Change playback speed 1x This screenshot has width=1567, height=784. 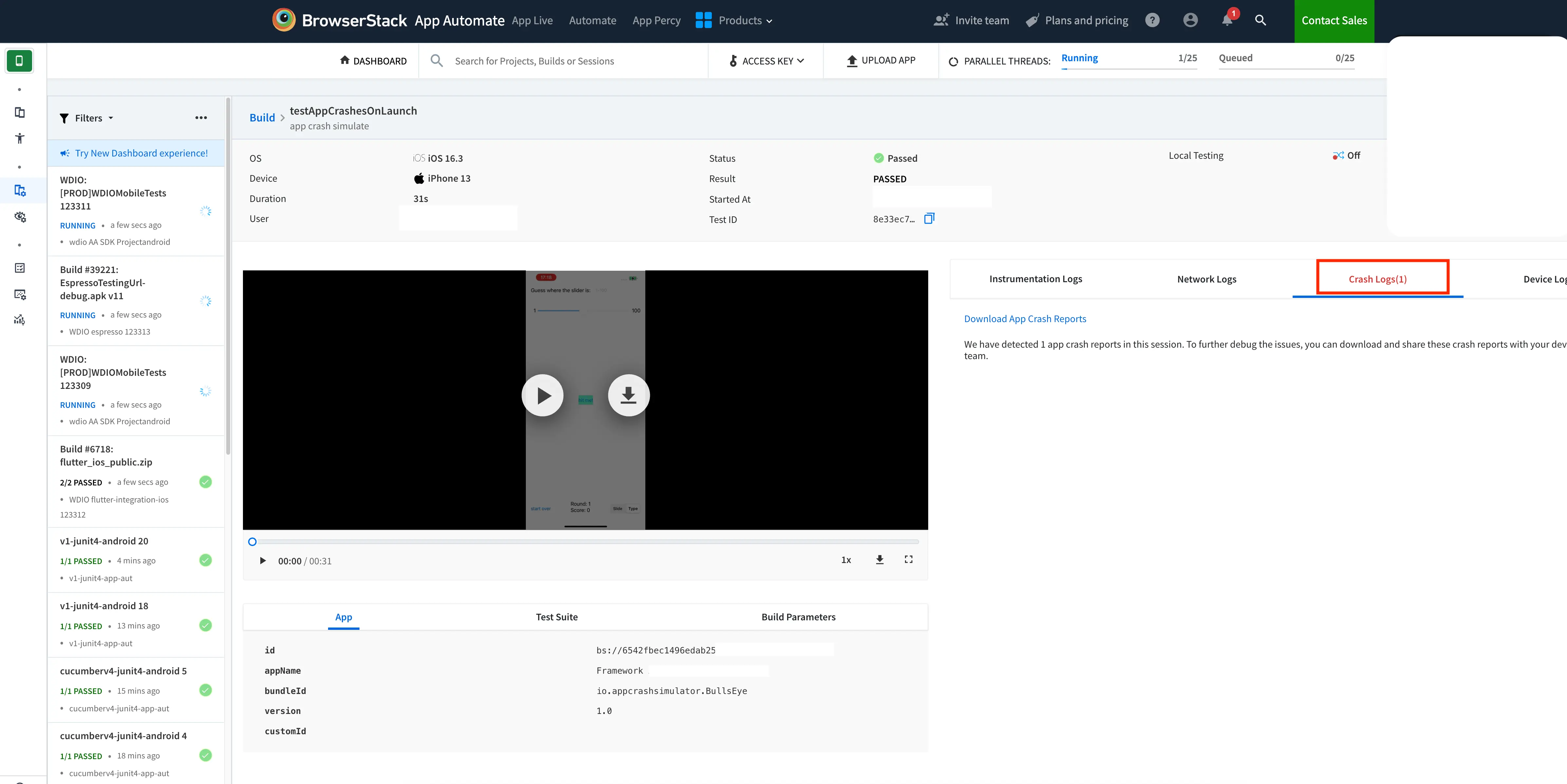tap(846, 559)
